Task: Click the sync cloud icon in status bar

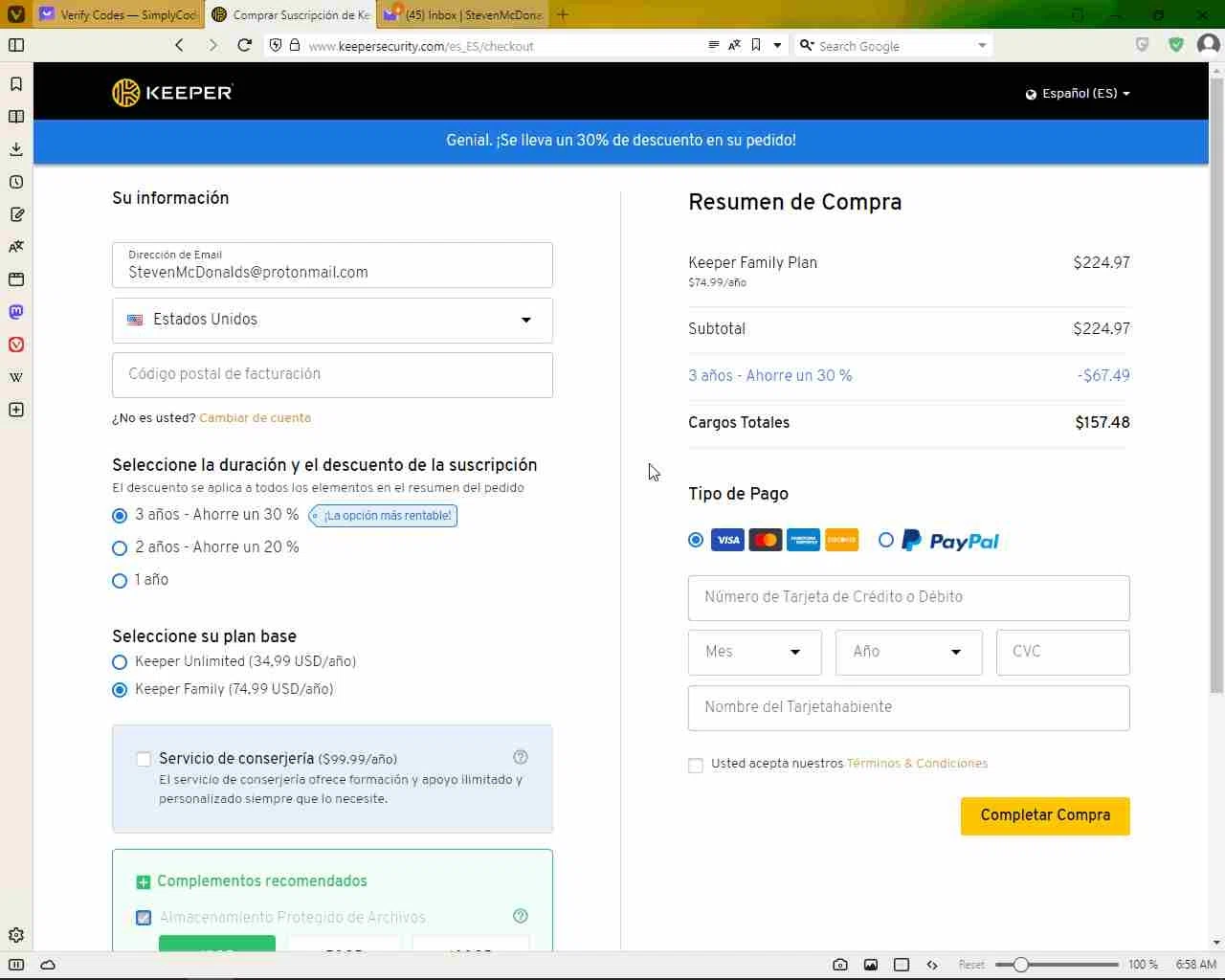Action: coord(48,965)
